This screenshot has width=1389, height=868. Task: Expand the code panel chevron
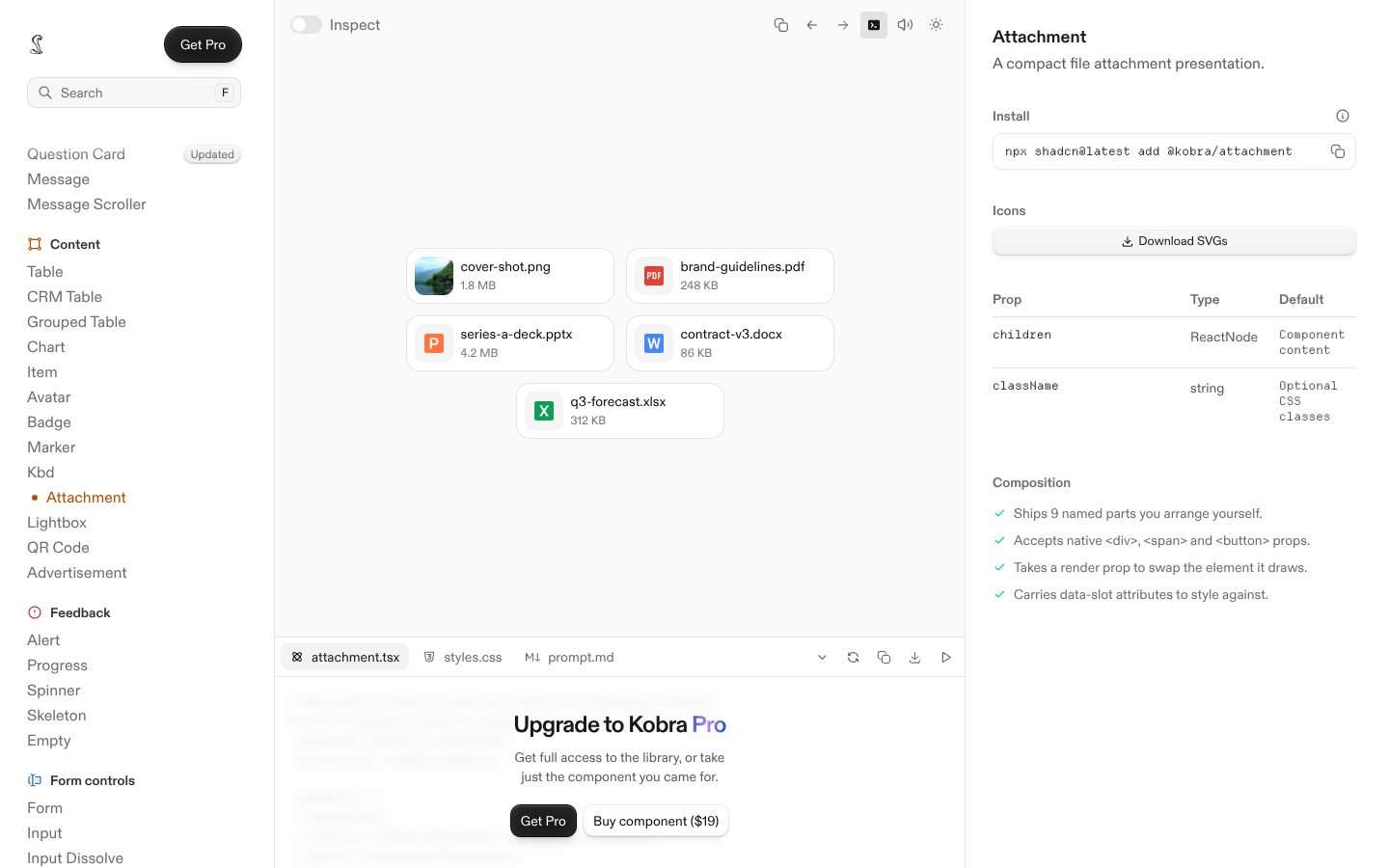pyautogui.click(x=822, y=658)
